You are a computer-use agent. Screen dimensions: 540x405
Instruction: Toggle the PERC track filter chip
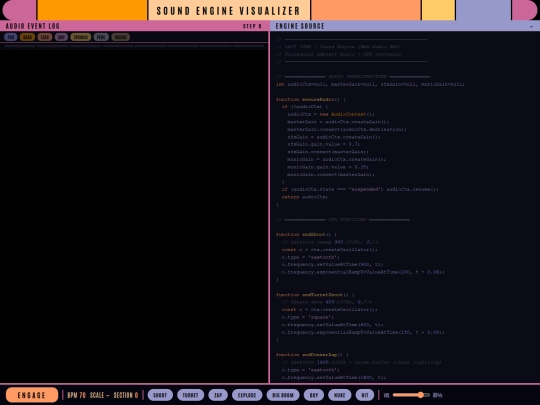click(x=101, y=37)
